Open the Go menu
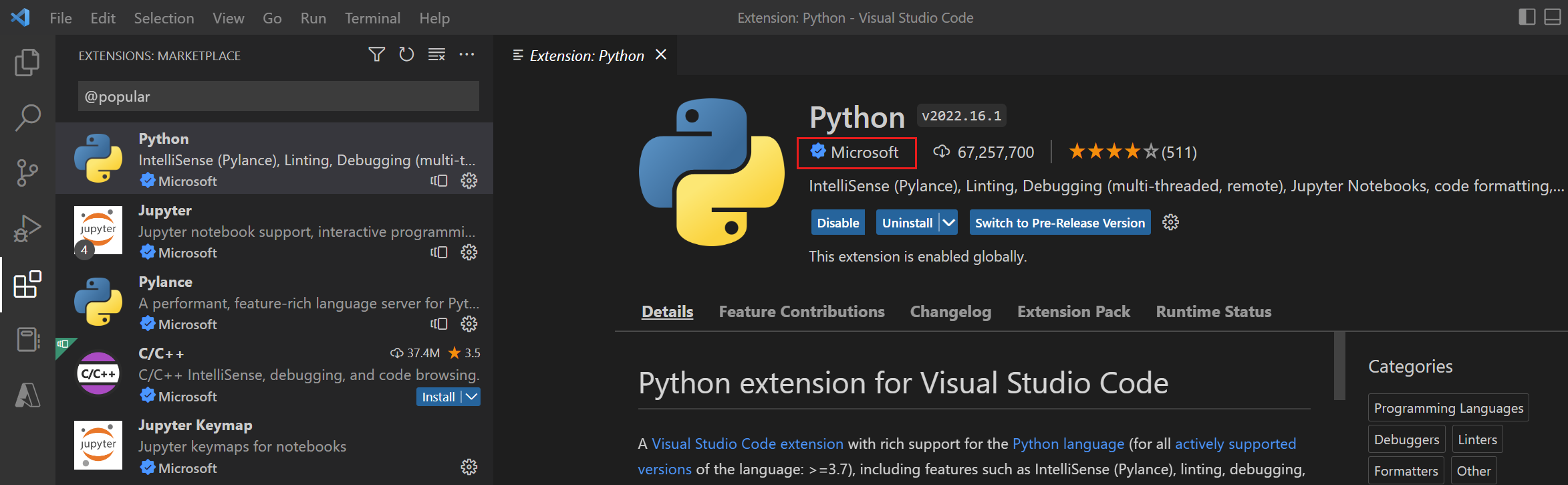The image size is (1568, 485). click(x=272, y=18)
